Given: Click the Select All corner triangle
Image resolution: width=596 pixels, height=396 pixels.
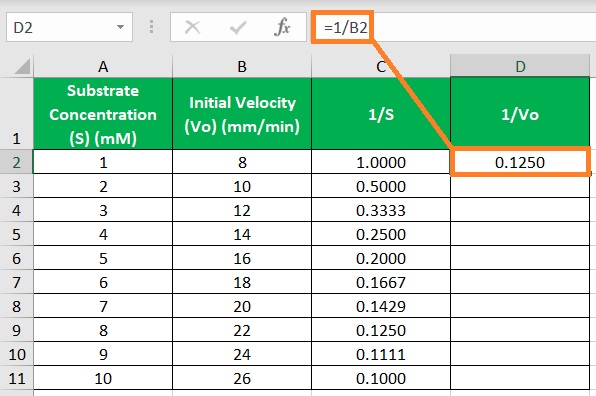Looking at the screenshot, I should [x=22, y=67].
